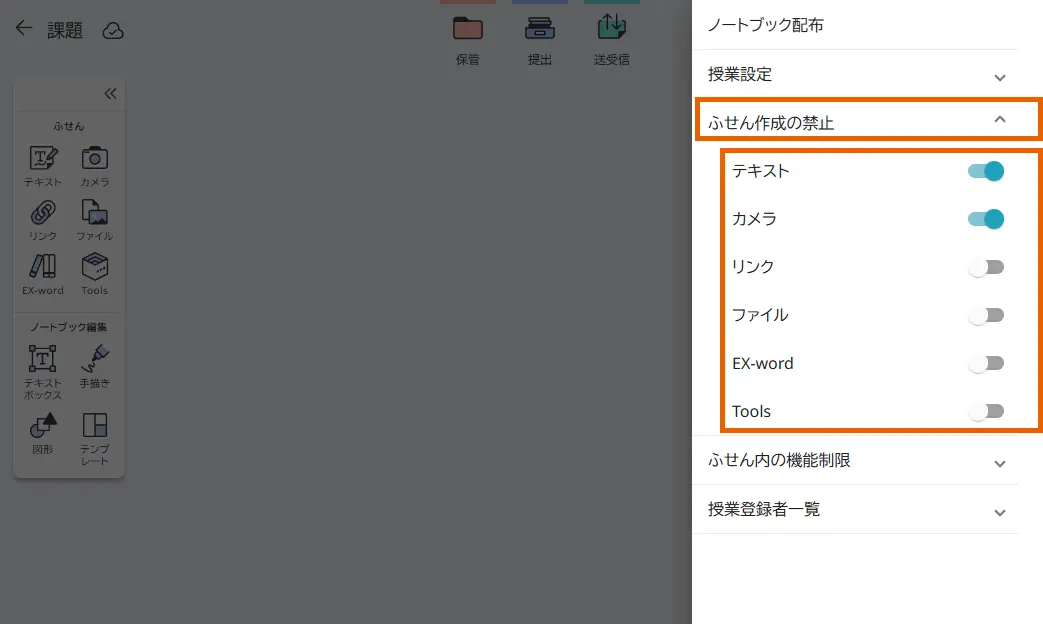Select the リンク sticky note tool
Screen dimensions: 1043x624
click(x=42, y=218)
